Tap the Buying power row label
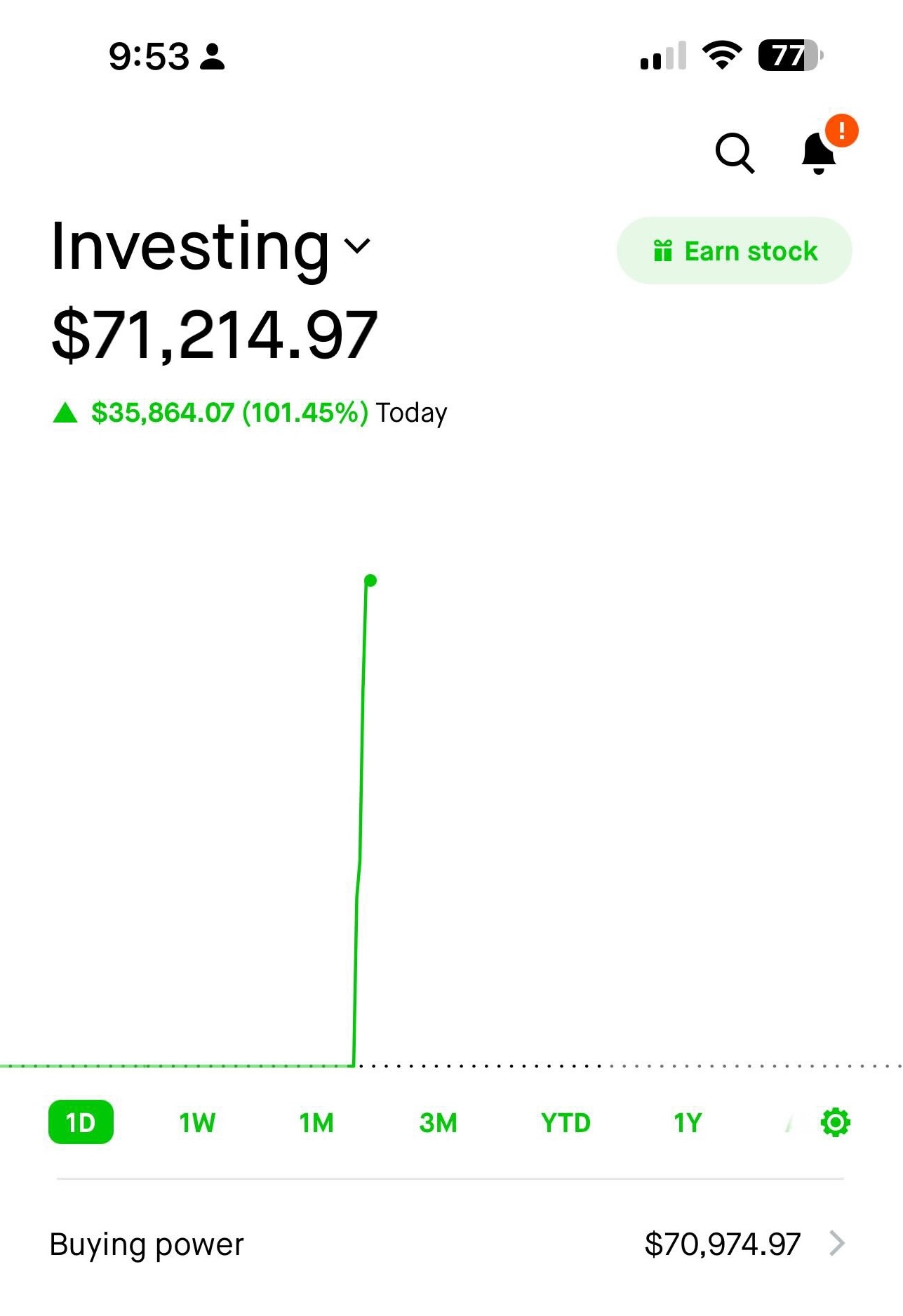Screen dimensions: 903x1316 pyautogui.click(x=147, y=1244)
